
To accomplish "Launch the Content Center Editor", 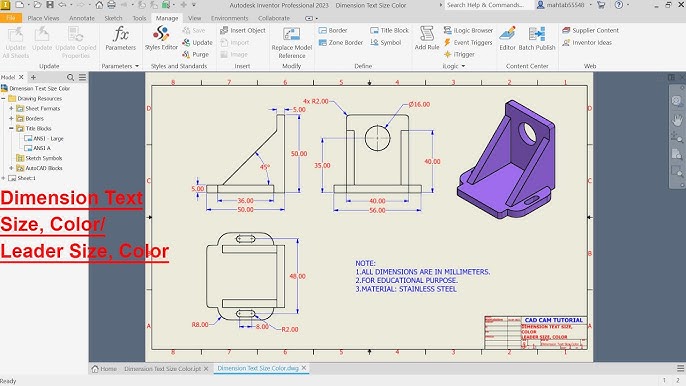I will pyautogui.click(x=508, y=38).
